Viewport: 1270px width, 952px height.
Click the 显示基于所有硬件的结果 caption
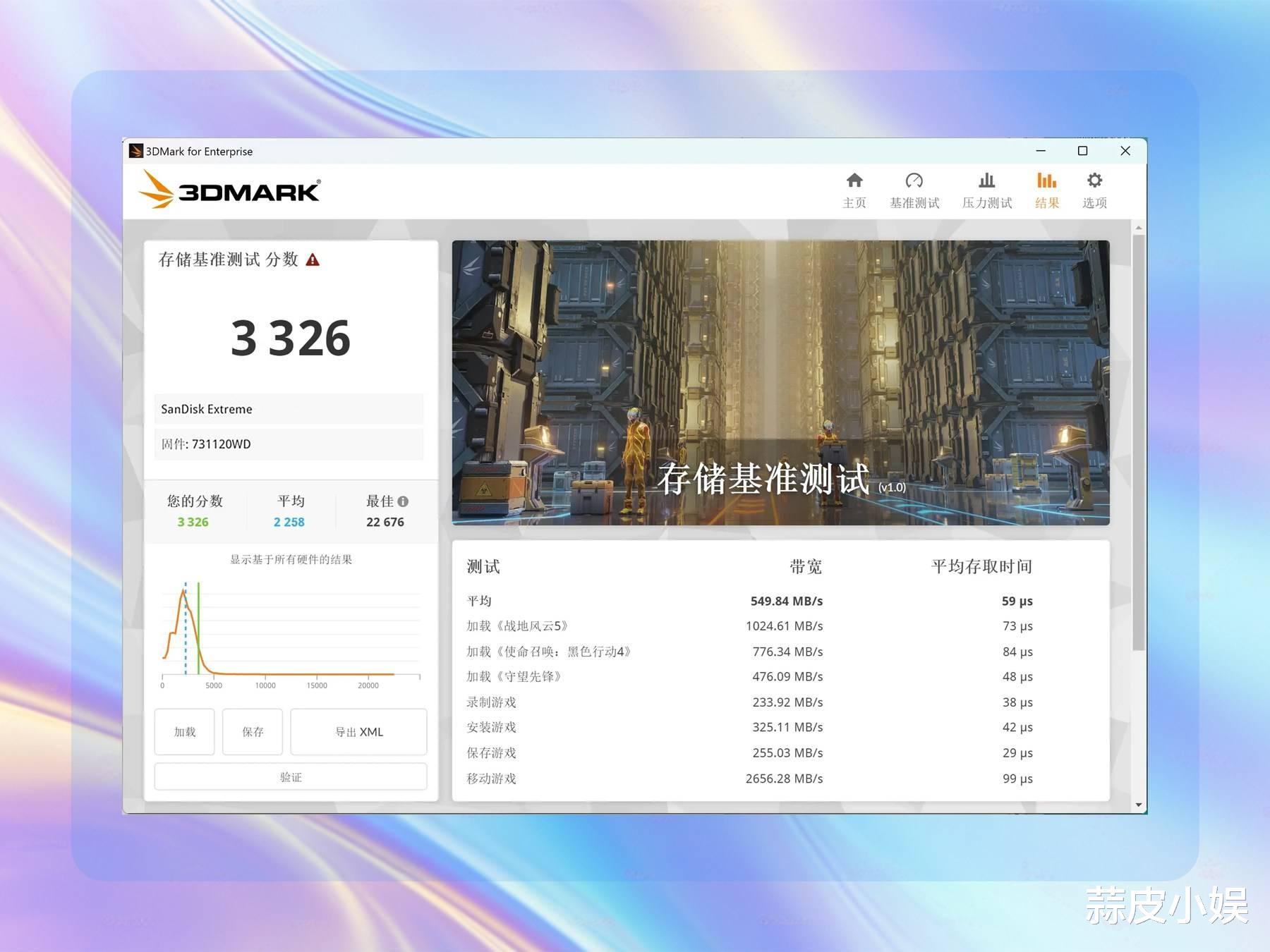291,559
